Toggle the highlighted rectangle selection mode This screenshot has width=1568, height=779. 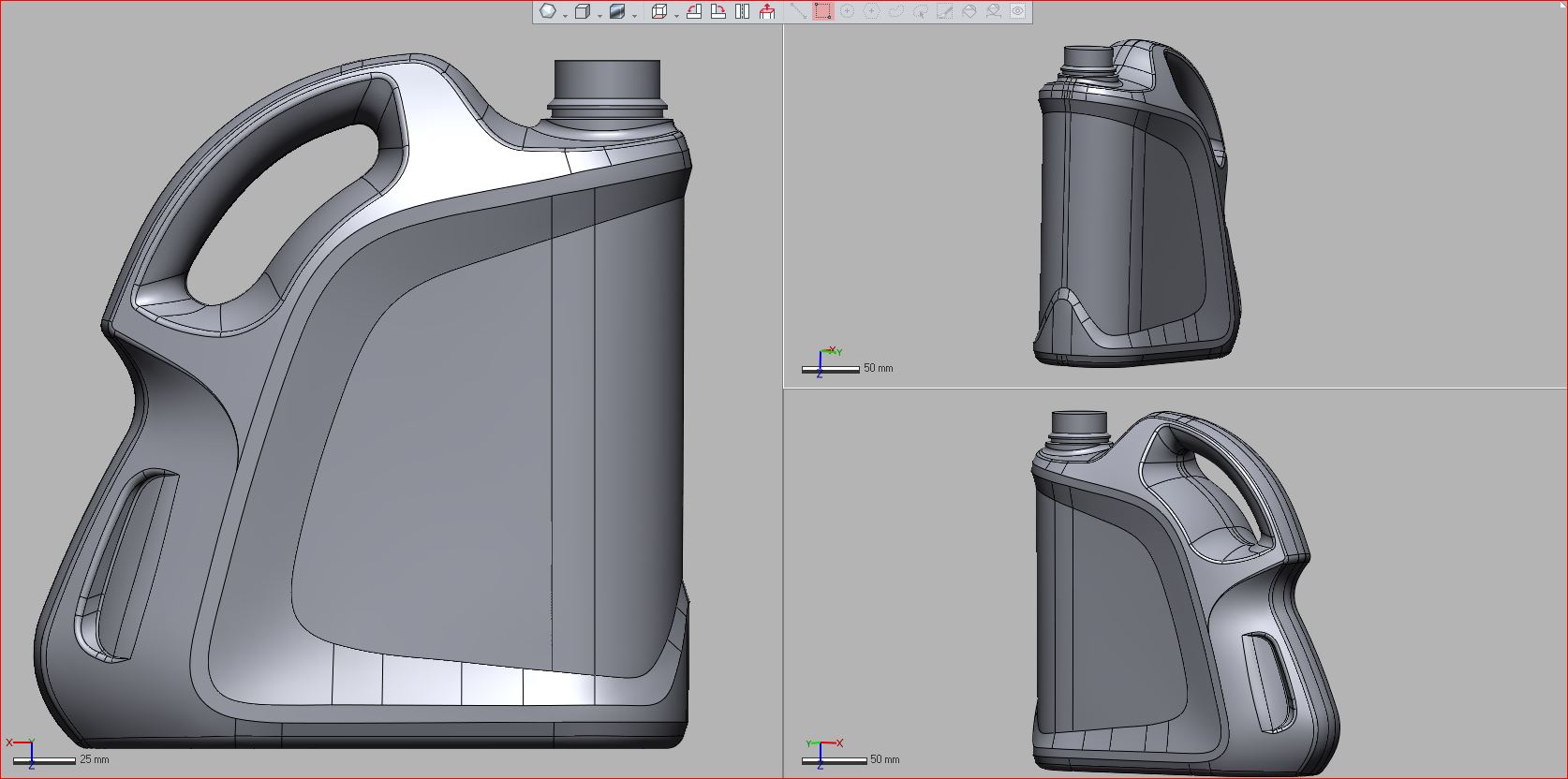click(822, 12)
